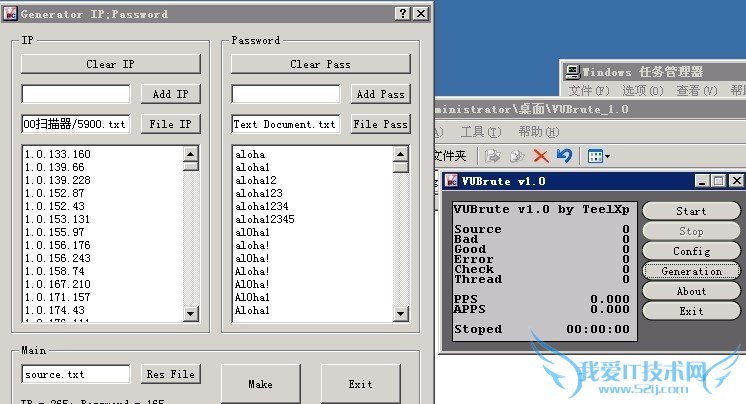Screen dimensions: 746x404
Task: Focus the empty password entry field
Action: point(285,94)
